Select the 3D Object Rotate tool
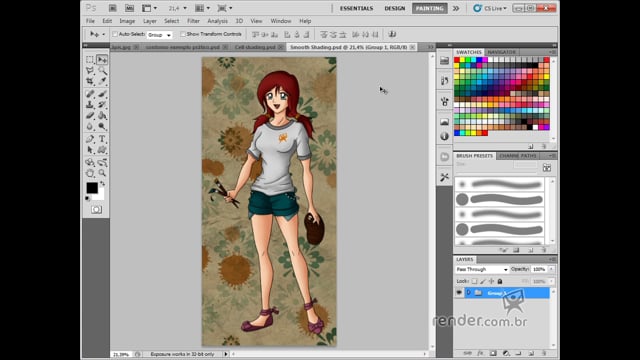 point(90,162)
